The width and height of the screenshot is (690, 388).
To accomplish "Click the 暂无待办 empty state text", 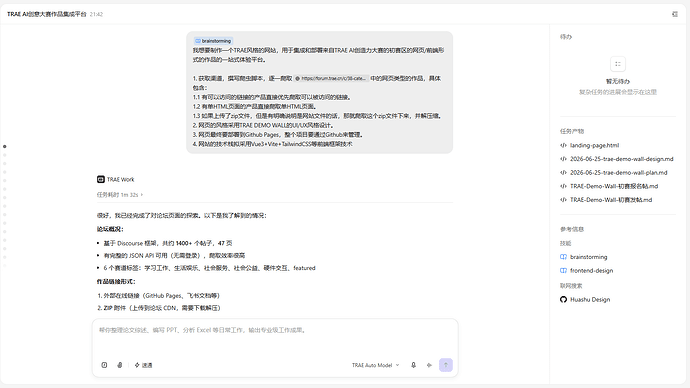I will coord(618,81).
